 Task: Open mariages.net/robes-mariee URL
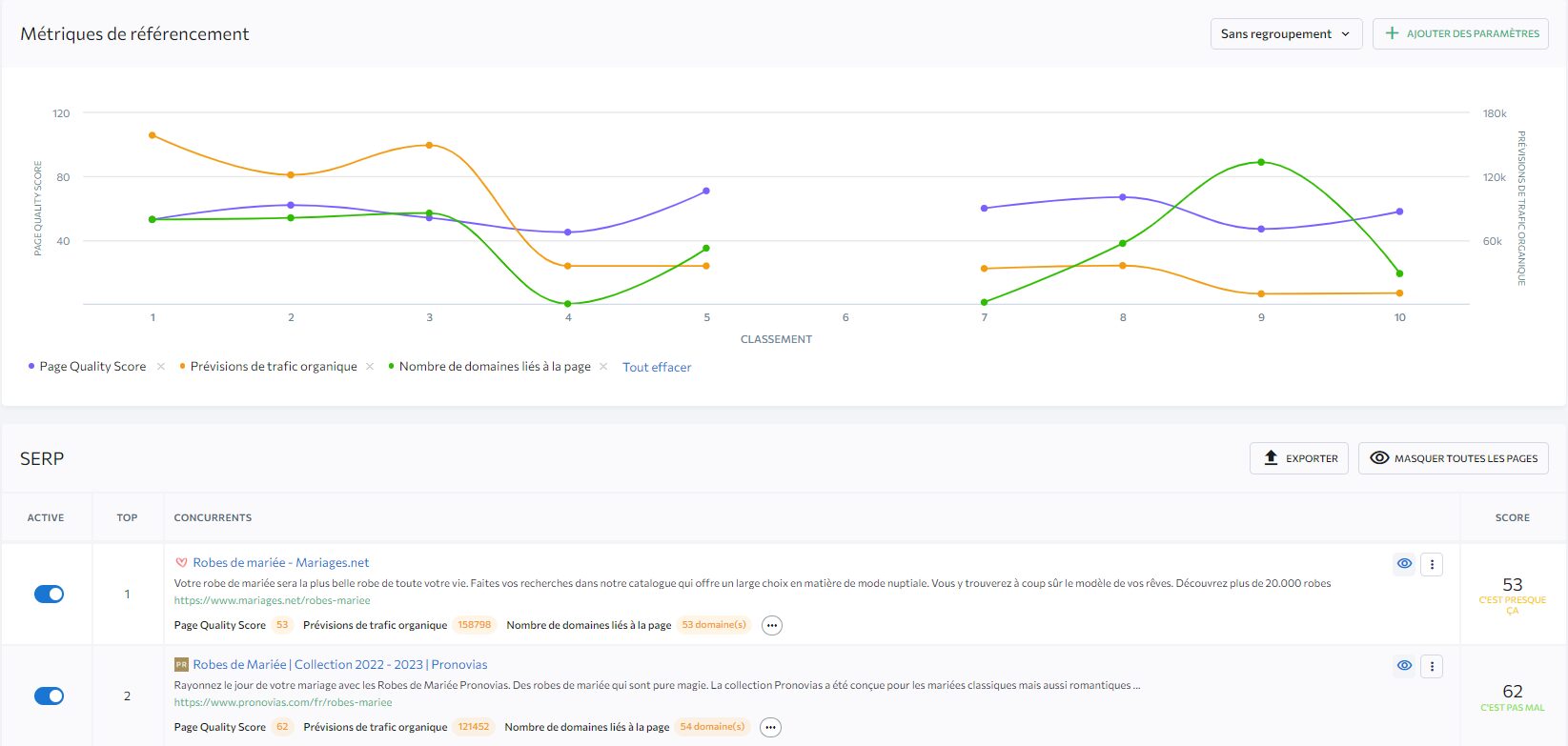pos(272,601)
